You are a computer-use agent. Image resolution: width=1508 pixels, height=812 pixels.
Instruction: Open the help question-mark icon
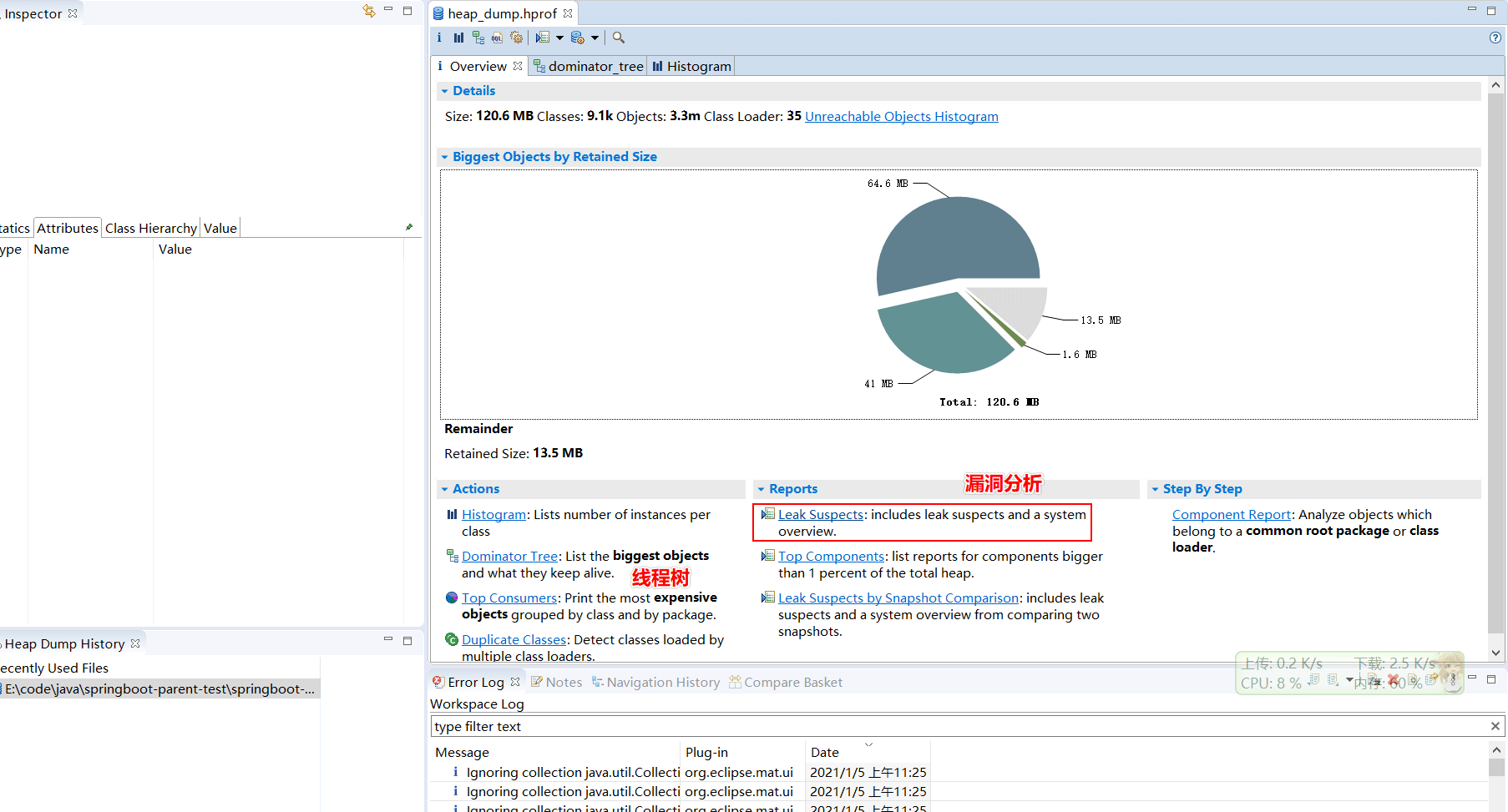pyautogui.click(x=1495, y=38)
